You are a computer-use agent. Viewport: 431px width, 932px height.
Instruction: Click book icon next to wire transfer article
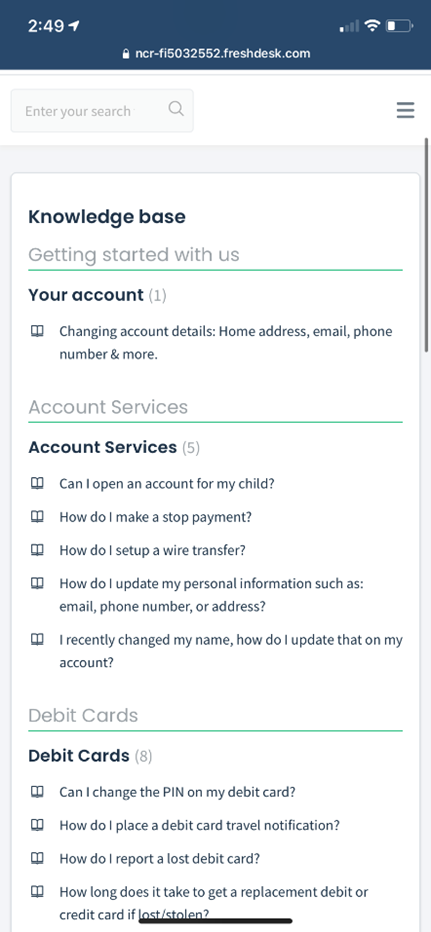tap(37, 550)
